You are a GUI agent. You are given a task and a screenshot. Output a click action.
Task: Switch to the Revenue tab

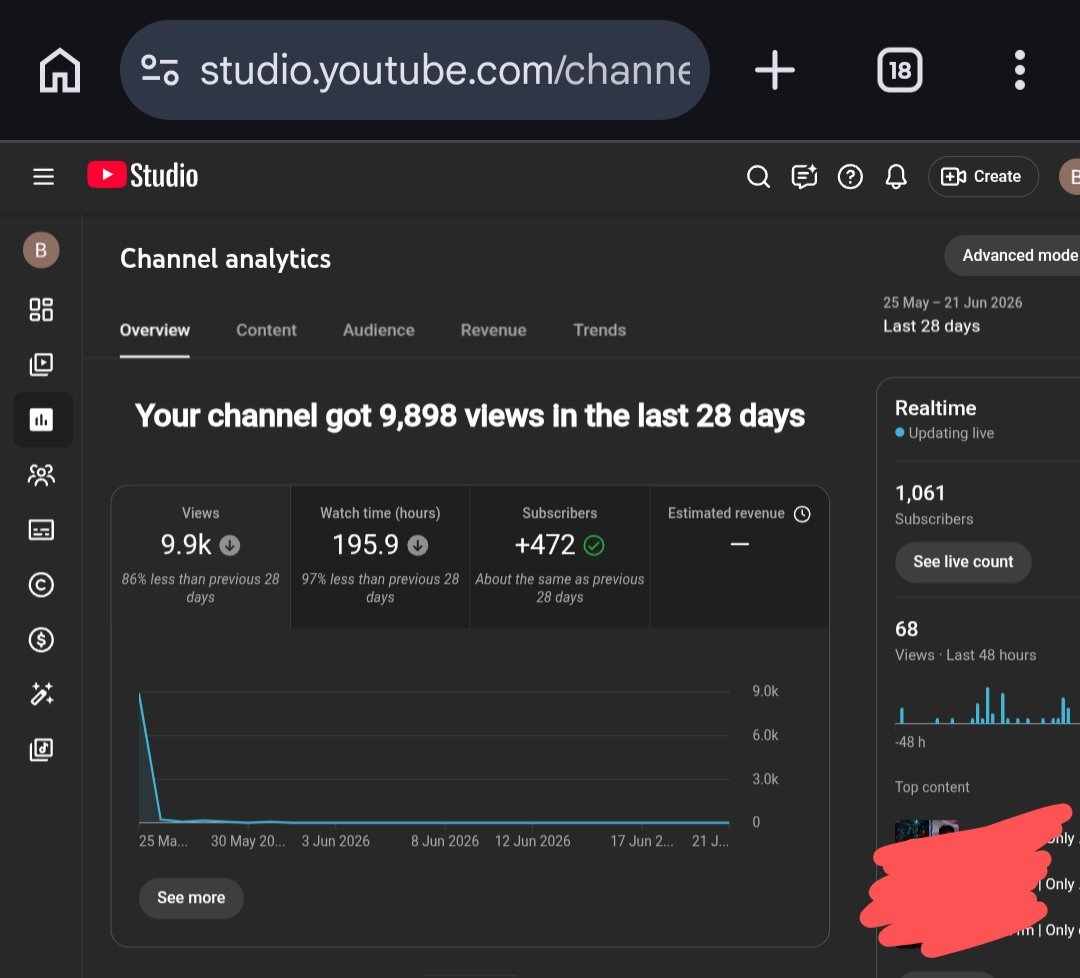[x=493, y=330]
